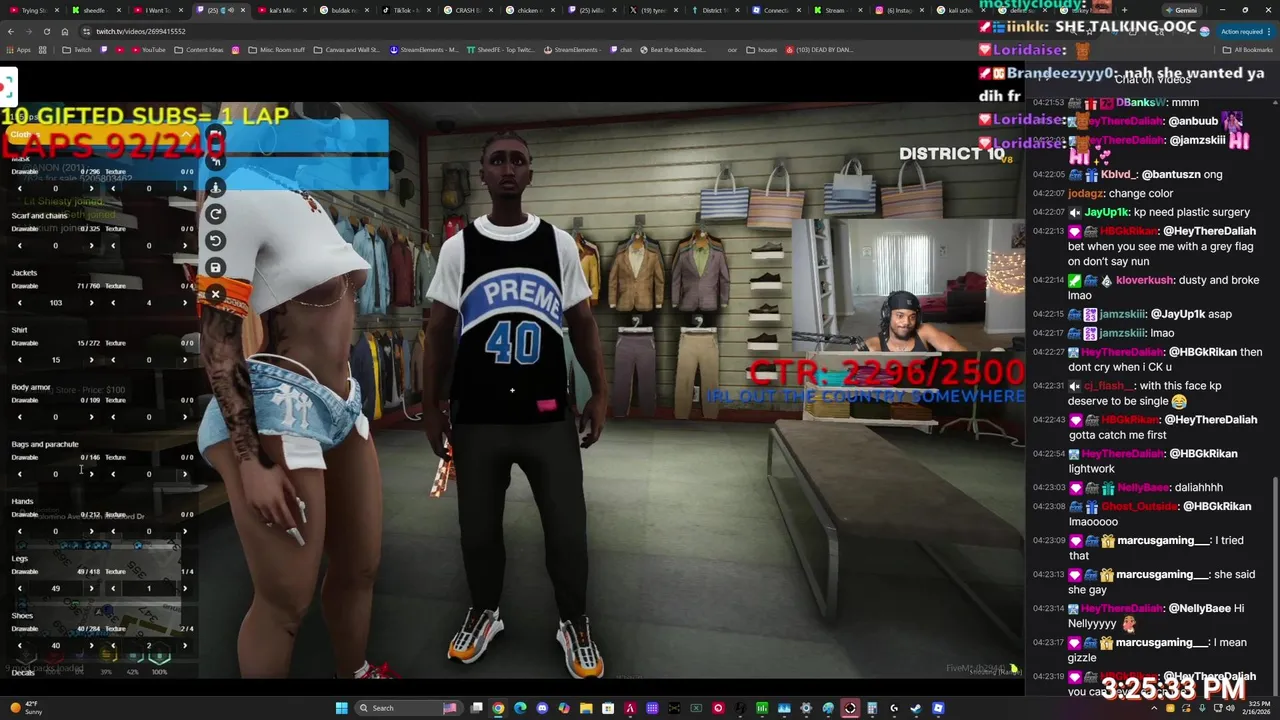Open Roblox from the taskbar

tap(938, 708)
